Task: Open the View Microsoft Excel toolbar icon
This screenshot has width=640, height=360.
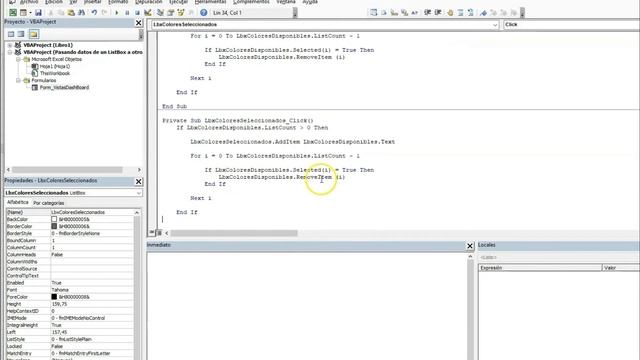Action: pos(13,13)
